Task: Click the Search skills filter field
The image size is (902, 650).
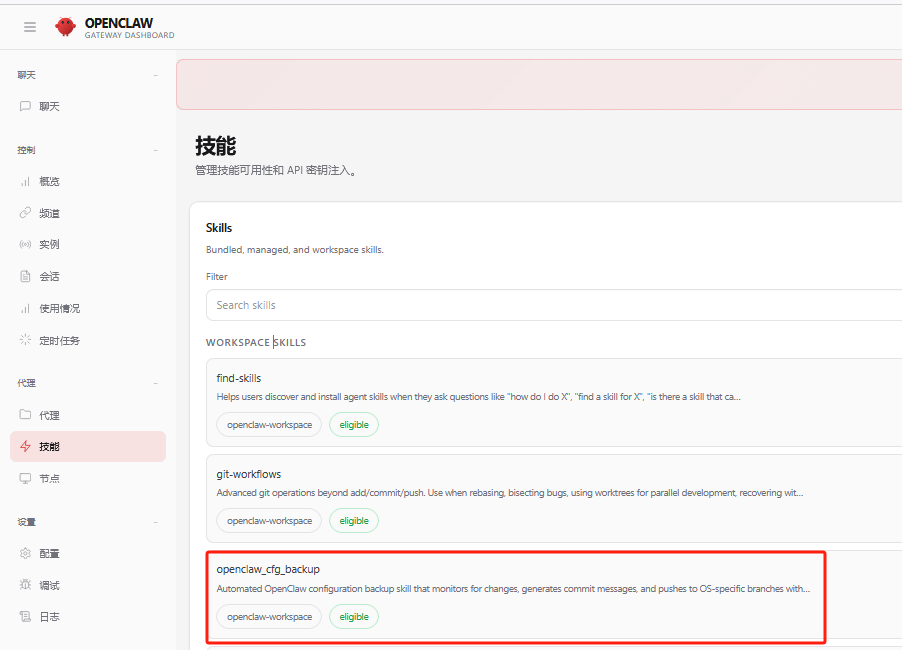Action: click(x=550, y=305)
